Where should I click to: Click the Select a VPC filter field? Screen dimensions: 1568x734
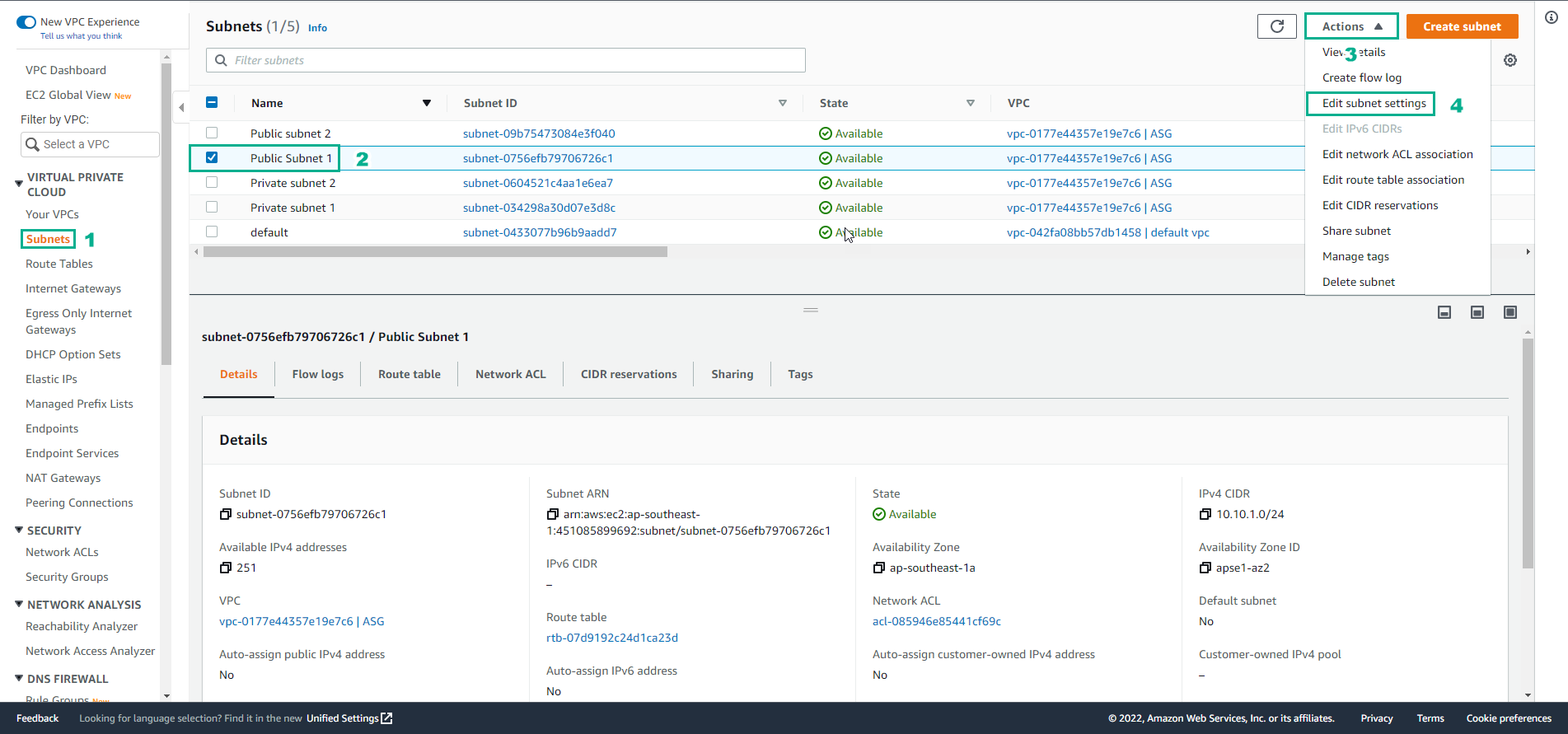tap(90, 144)
